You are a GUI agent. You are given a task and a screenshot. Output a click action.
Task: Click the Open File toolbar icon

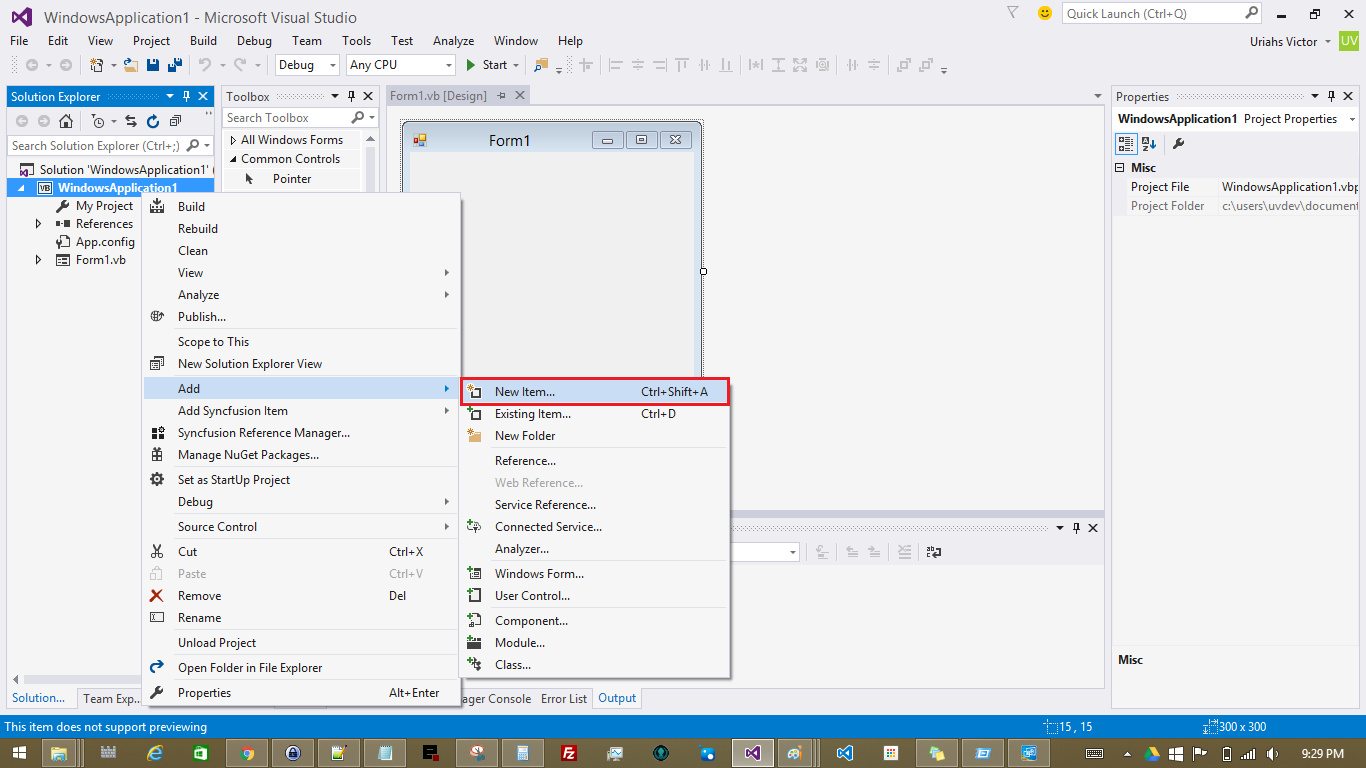131,65
